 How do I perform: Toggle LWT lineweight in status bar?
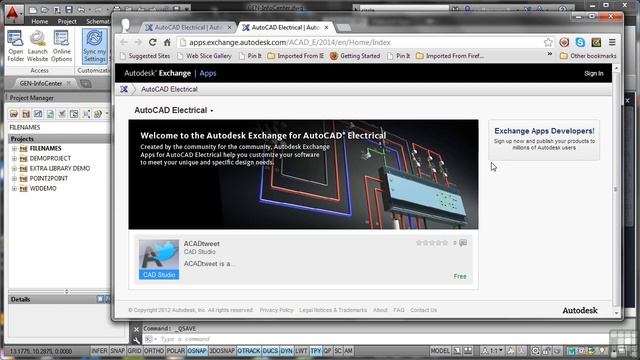coord(302,351)
